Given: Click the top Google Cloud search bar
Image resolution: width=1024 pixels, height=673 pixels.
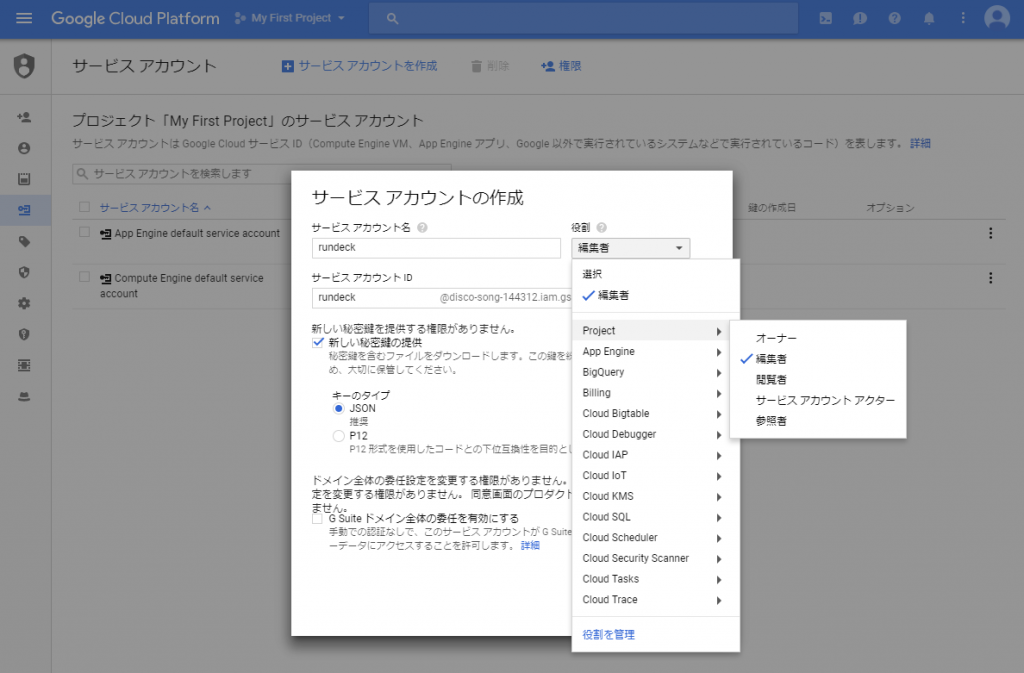Looking at the screenshot, I should click(x=583, y=18).
